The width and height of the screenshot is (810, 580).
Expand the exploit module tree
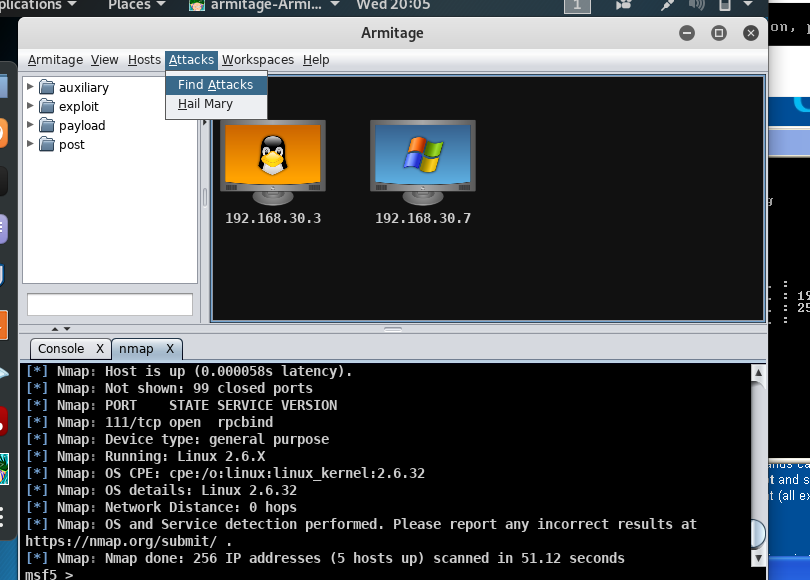[x=30, y=105]
